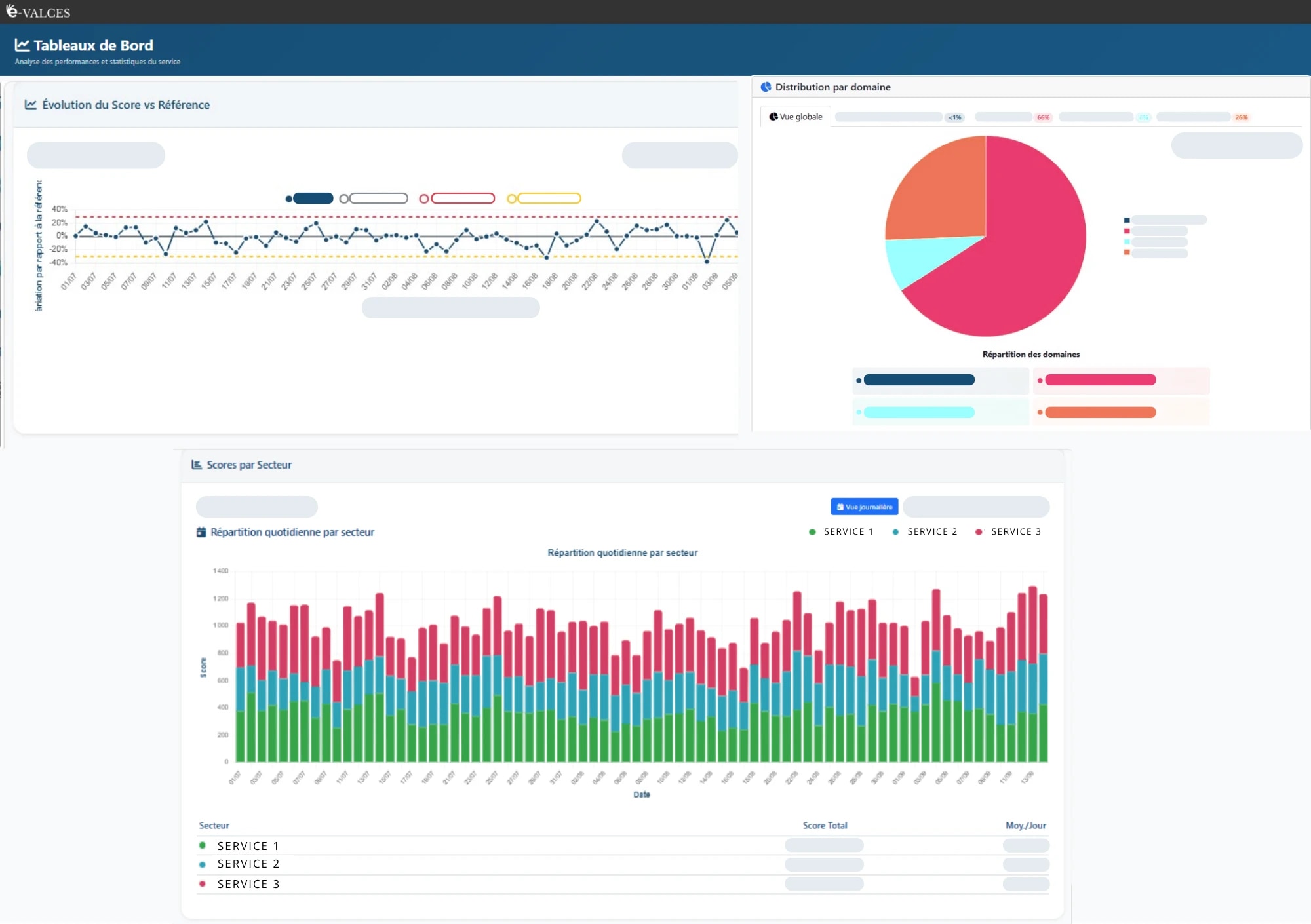
Task: Click the orange square in pie legend
Action: 1127,252
